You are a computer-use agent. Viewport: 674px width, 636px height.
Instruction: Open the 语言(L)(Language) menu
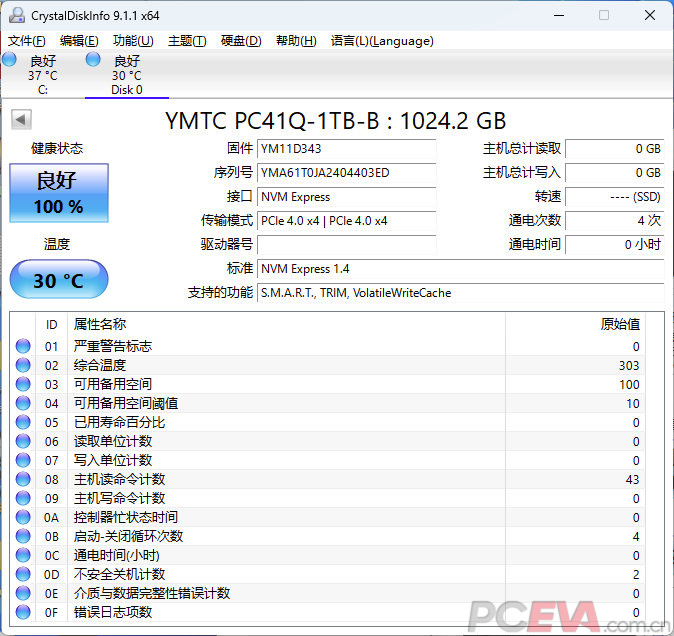pos(382,41)
